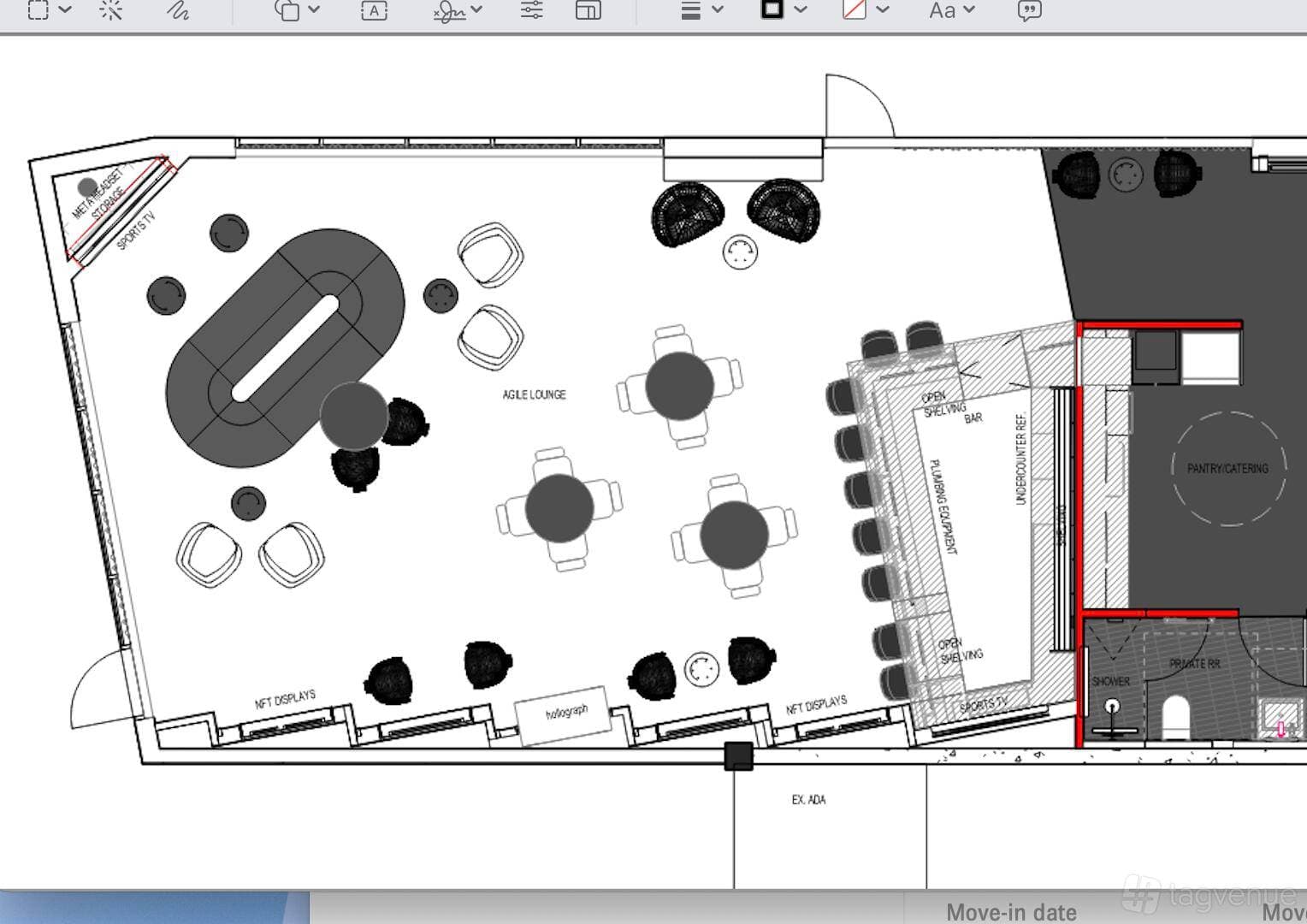Click the PANTRY/CATERING circle label
Screen dimensions: 1307x924
[x=1227, y=469]
